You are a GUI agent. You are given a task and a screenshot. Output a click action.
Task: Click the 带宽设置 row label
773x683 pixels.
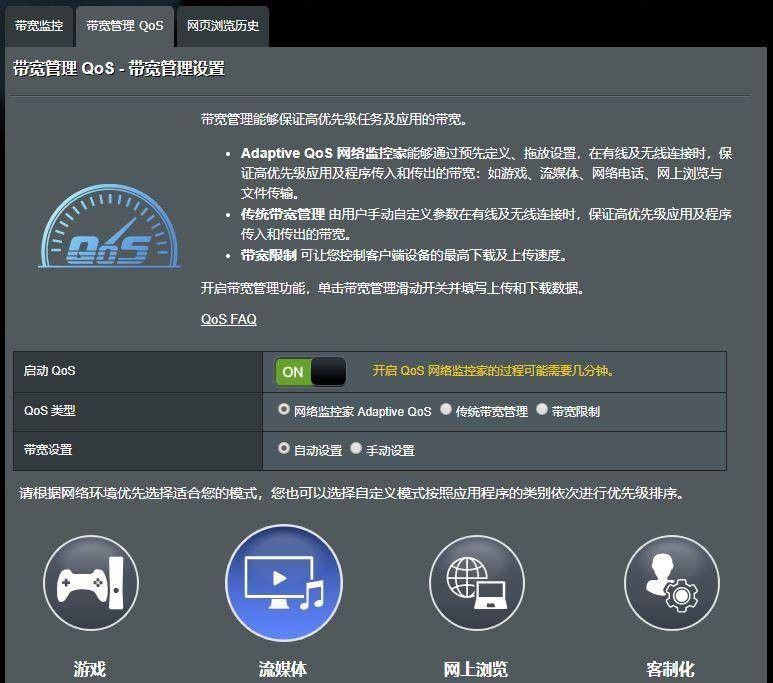[x=48, y=450]
